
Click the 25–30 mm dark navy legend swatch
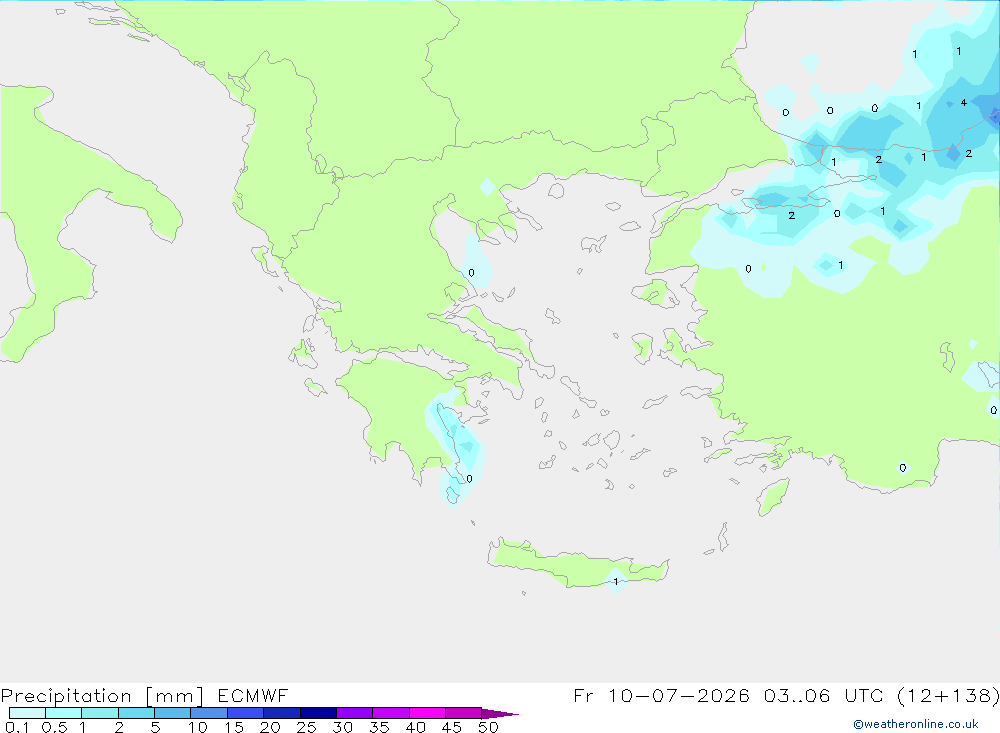click(318, 713)
